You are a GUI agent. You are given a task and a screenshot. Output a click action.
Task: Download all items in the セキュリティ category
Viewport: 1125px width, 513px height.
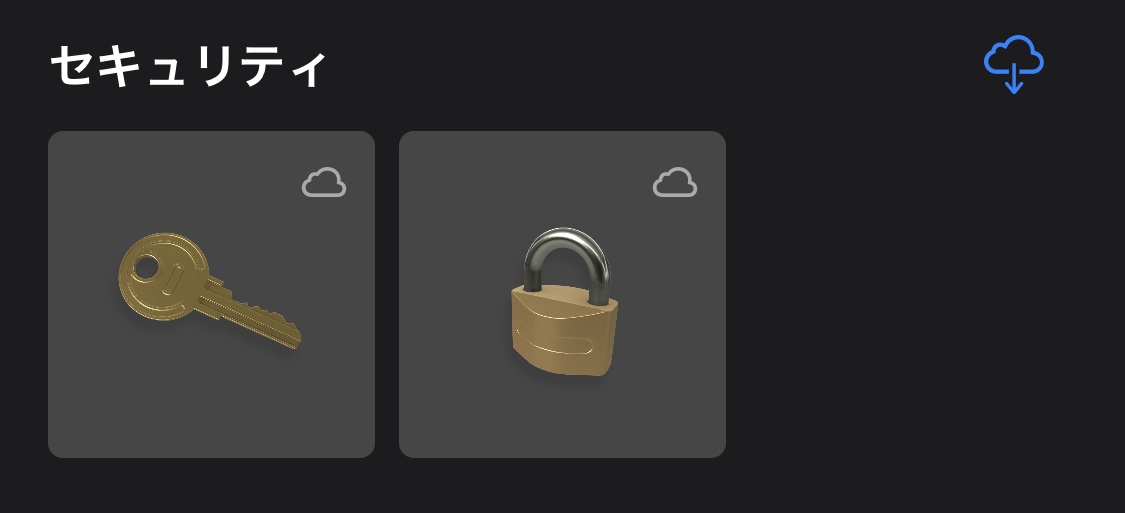1013,64
